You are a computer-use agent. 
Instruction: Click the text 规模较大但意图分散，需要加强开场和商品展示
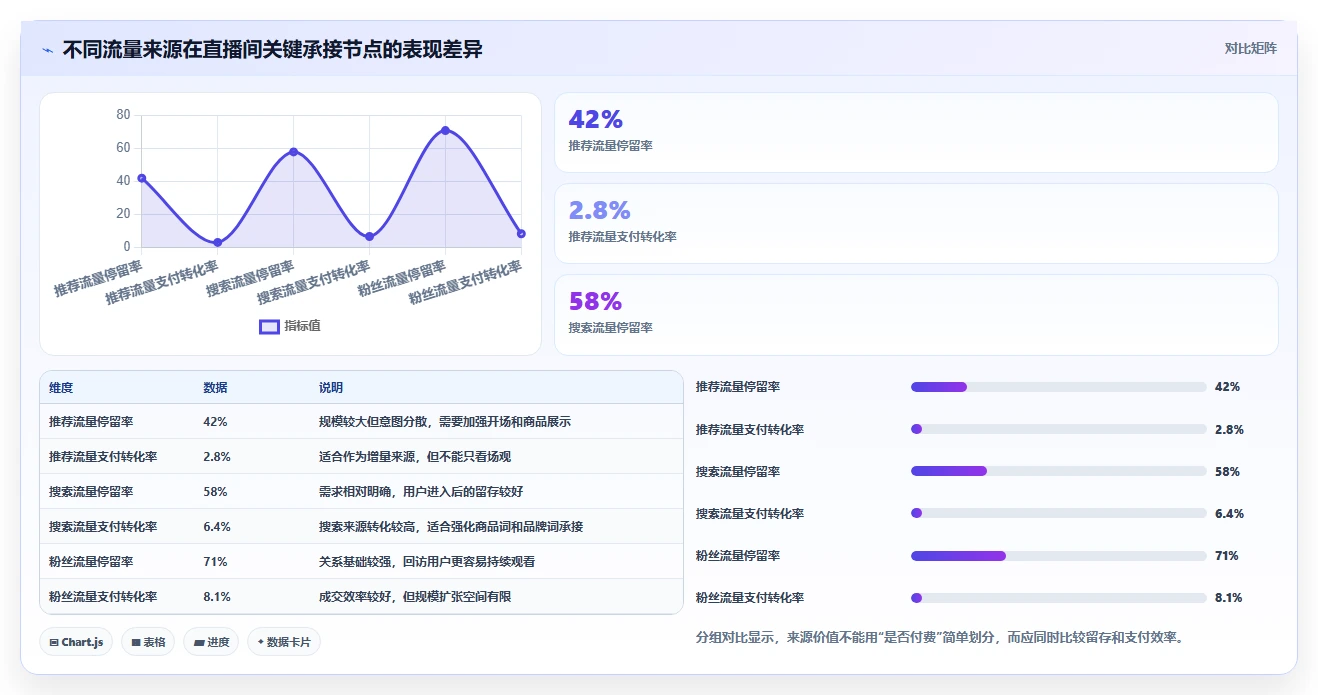pos(445,422)
